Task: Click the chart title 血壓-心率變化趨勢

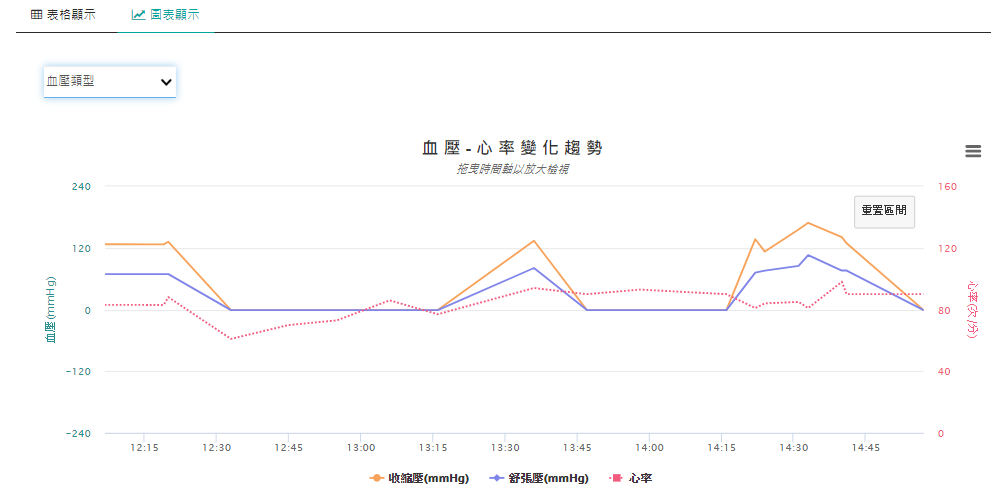Action: click(513, 149)
